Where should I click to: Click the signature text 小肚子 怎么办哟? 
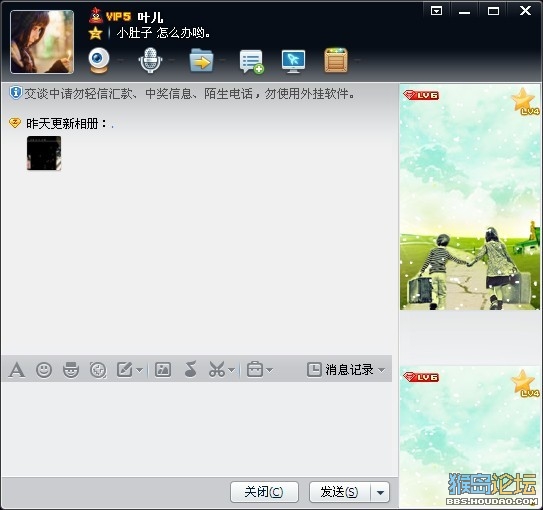163,33
